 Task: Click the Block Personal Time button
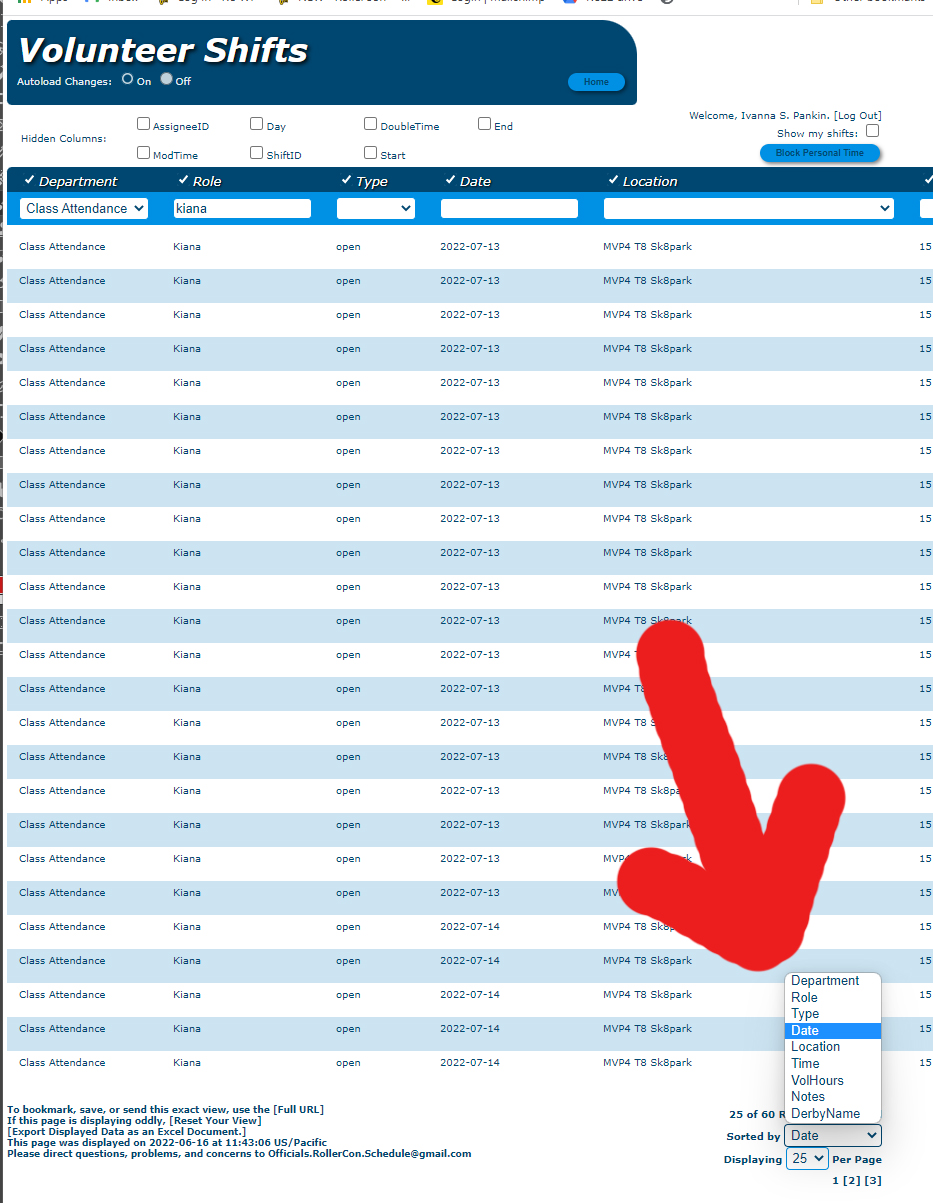(x=820, y=153)
